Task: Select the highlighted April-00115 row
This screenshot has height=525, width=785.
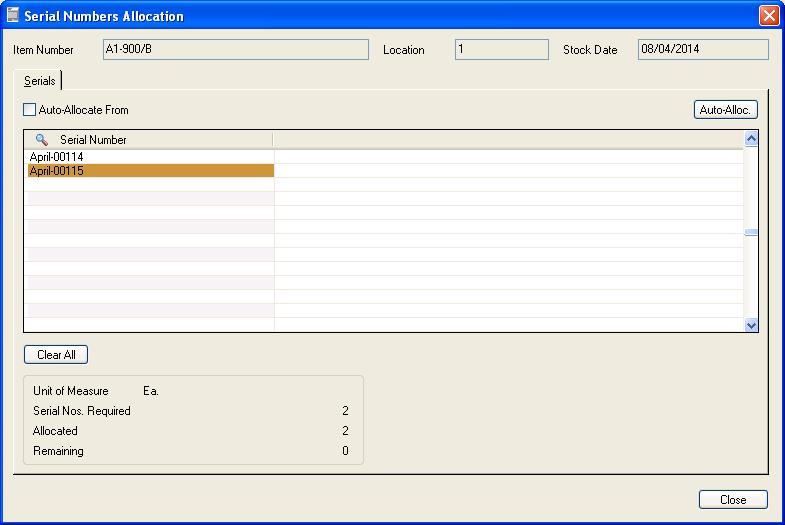Action: click(x=151, y=171)
